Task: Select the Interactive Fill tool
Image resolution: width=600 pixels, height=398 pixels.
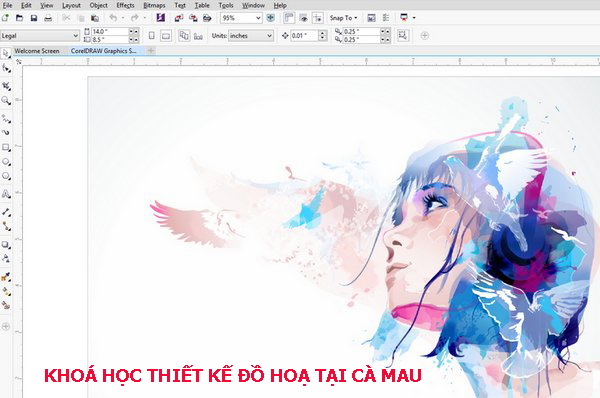Action: tap(6, 291)
